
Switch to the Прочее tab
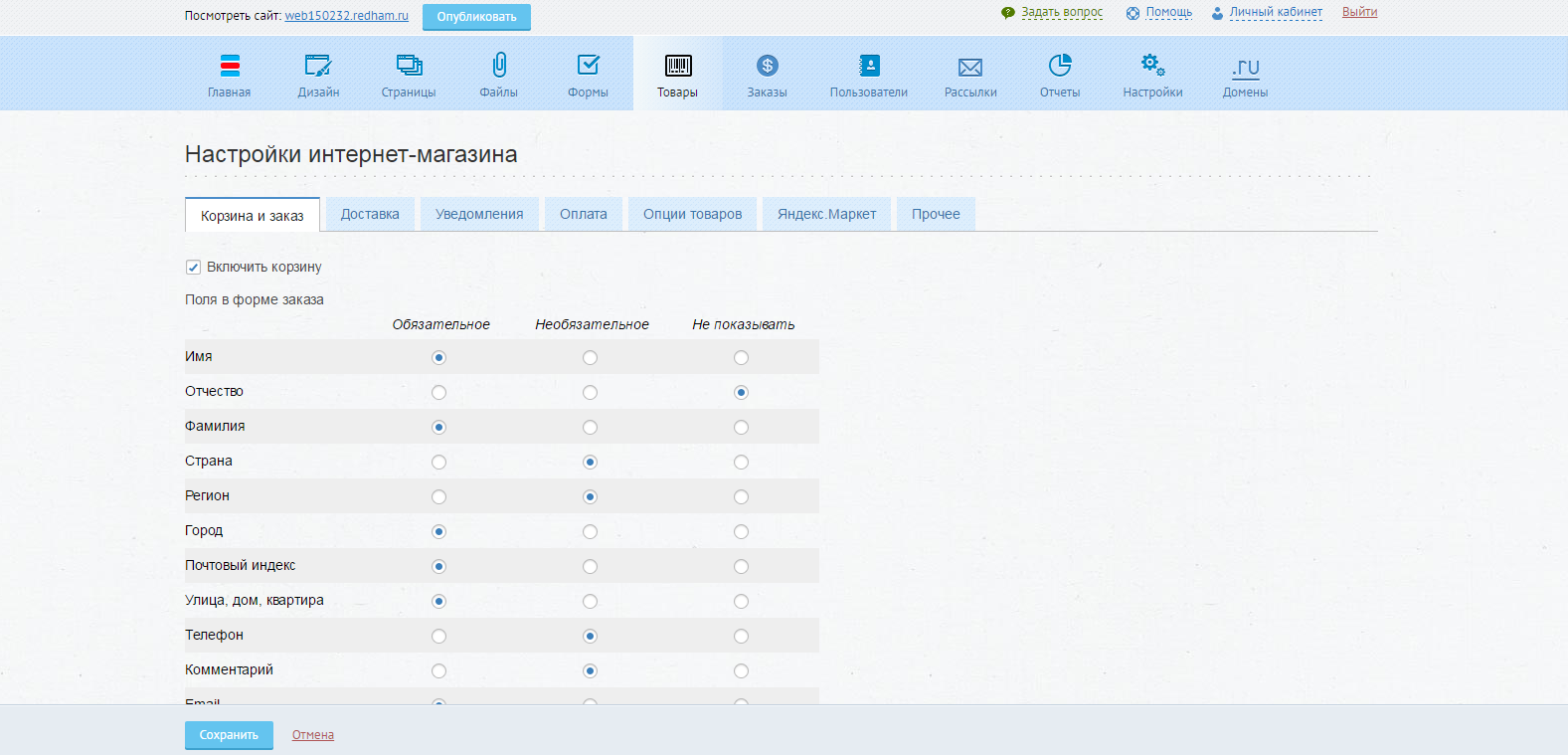pyautogui.click(x=937, y=214)
